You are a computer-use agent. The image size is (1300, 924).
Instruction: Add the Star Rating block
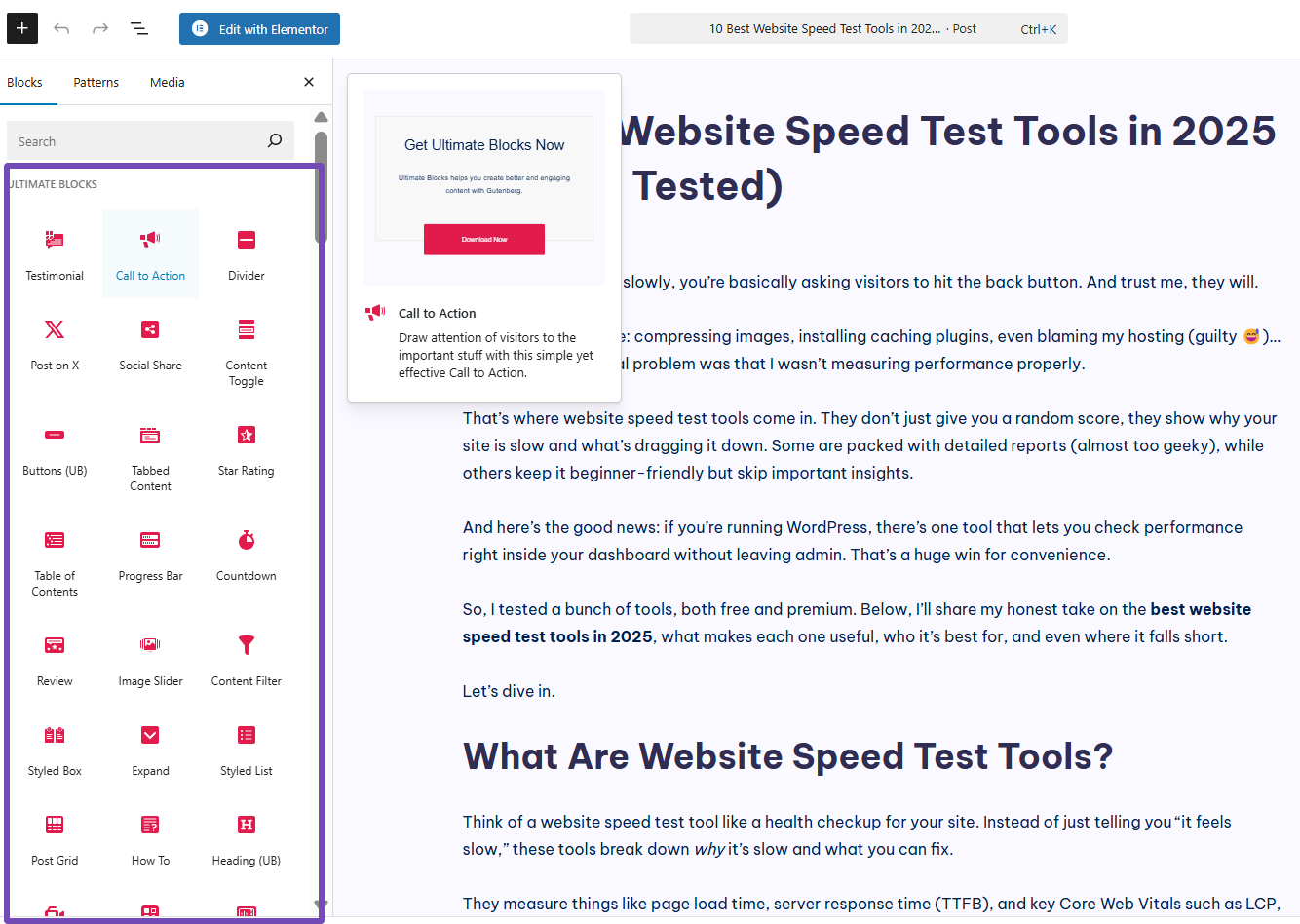(x=247, y=448)
